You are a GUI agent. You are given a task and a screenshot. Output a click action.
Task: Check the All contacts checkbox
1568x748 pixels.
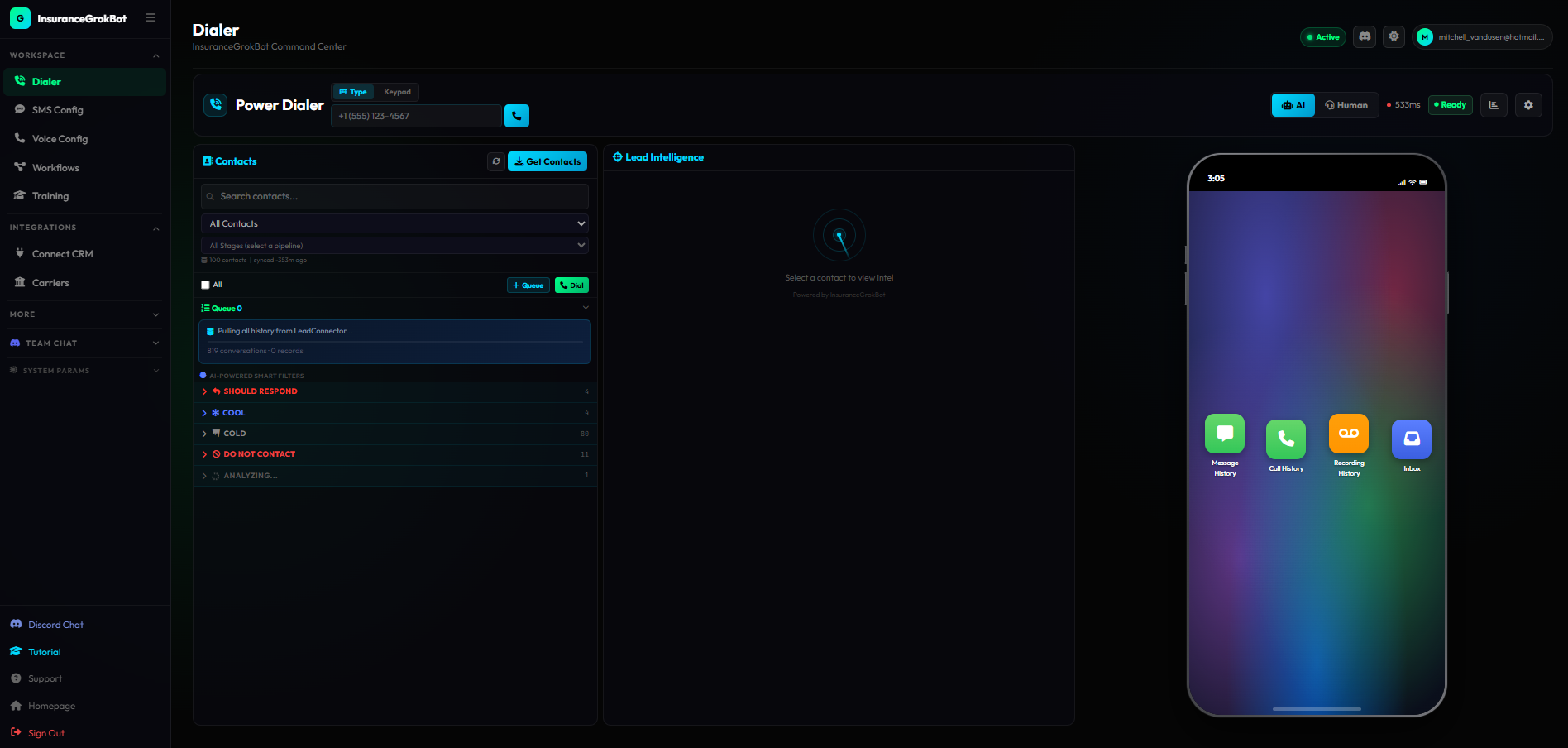[205, 285]
